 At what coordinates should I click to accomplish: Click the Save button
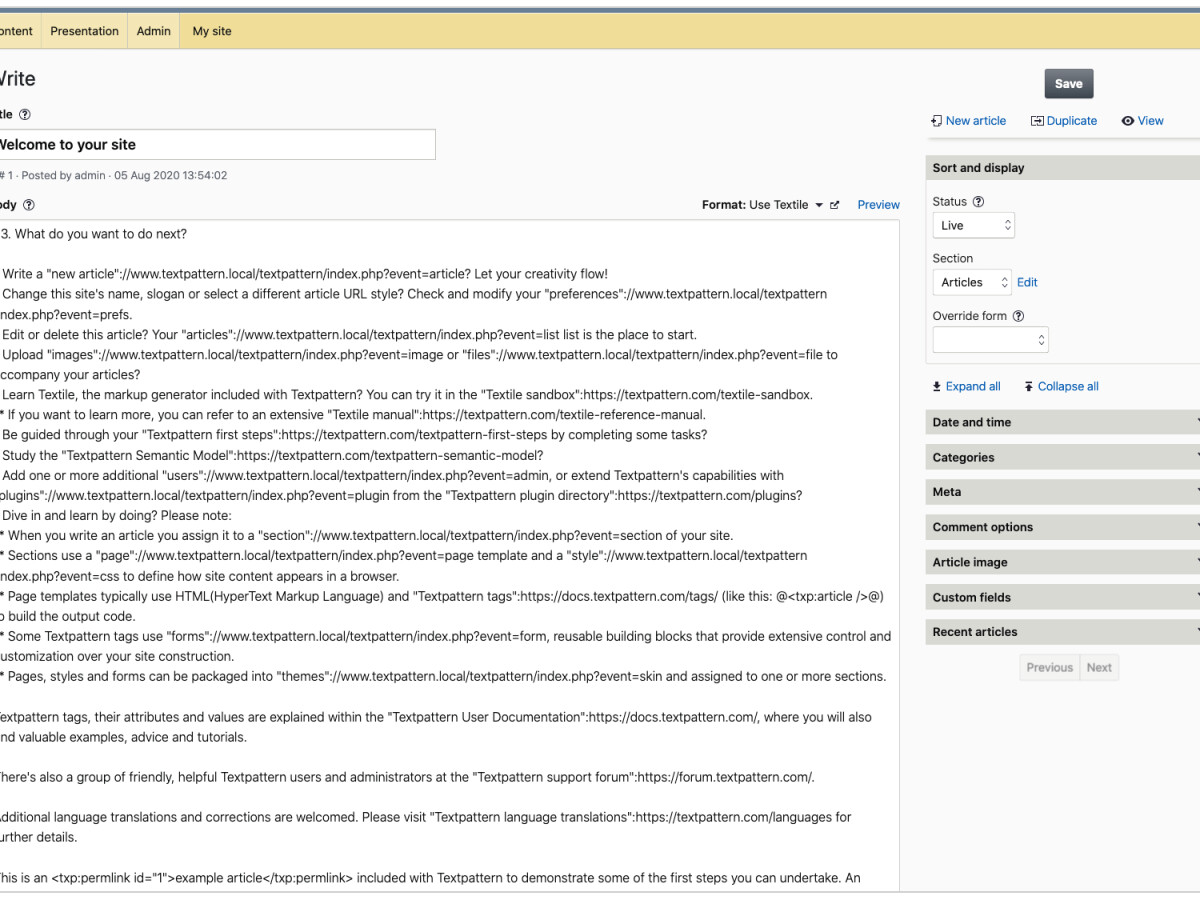coord(1069,84)
